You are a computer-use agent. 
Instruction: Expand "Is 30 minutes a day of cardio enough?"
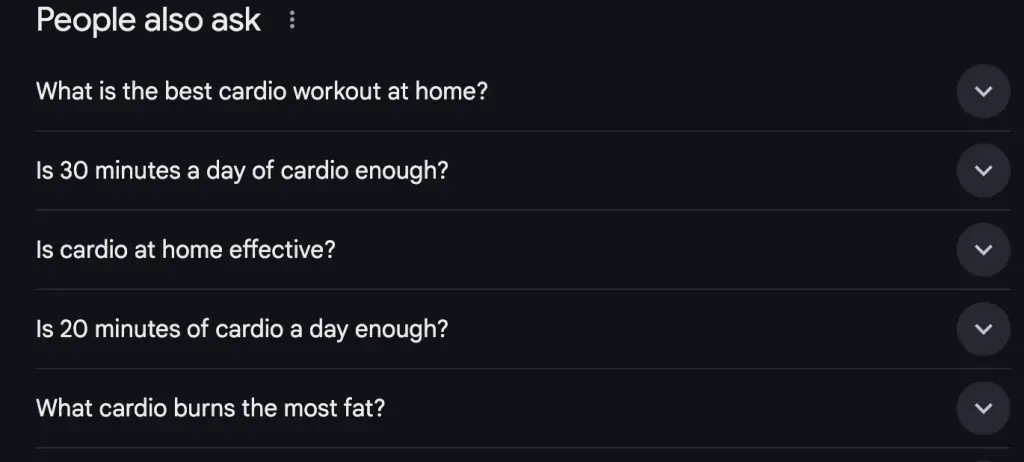[523, 171]
